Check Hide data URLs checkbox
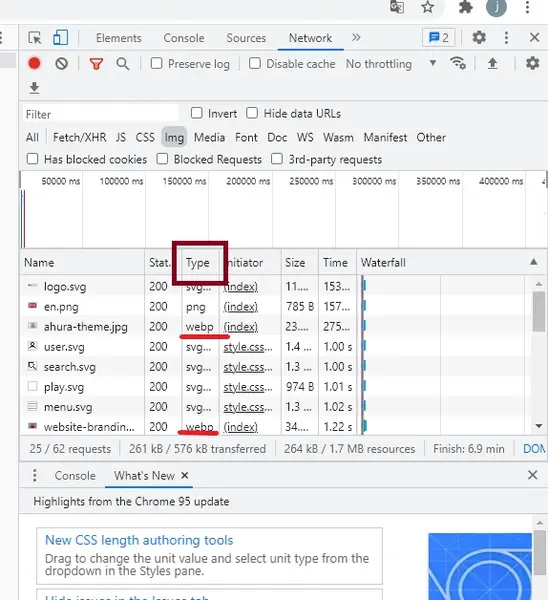 (252, 113)
